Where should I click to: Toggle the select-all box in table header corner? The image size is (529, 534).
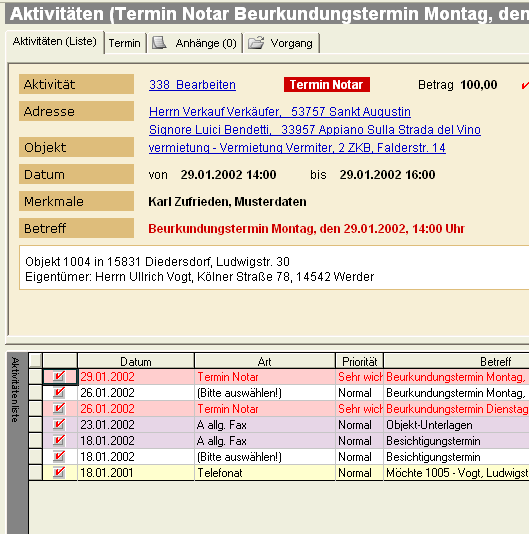(35, 360)
